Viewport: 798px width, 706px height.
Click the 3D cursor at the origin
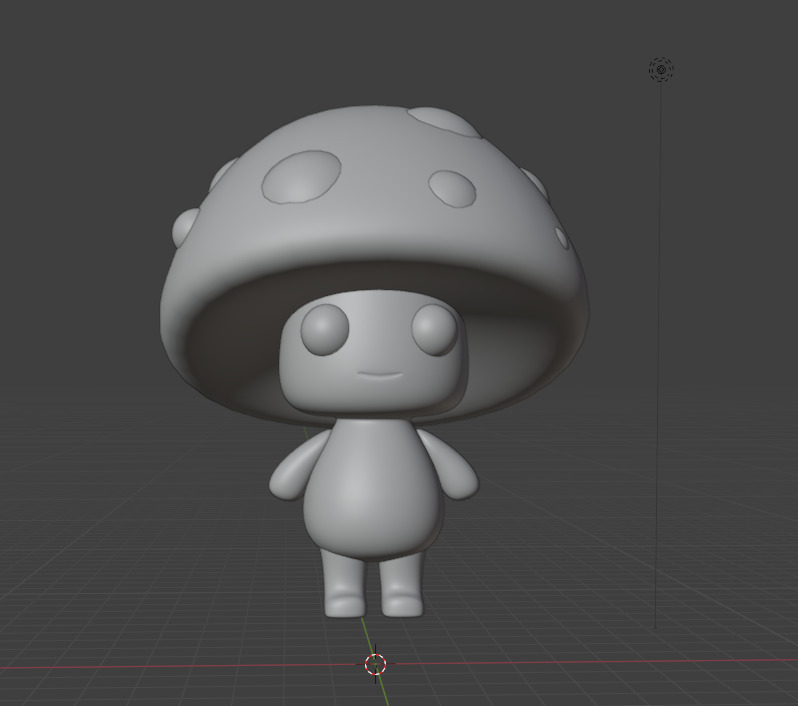(376, 664)
